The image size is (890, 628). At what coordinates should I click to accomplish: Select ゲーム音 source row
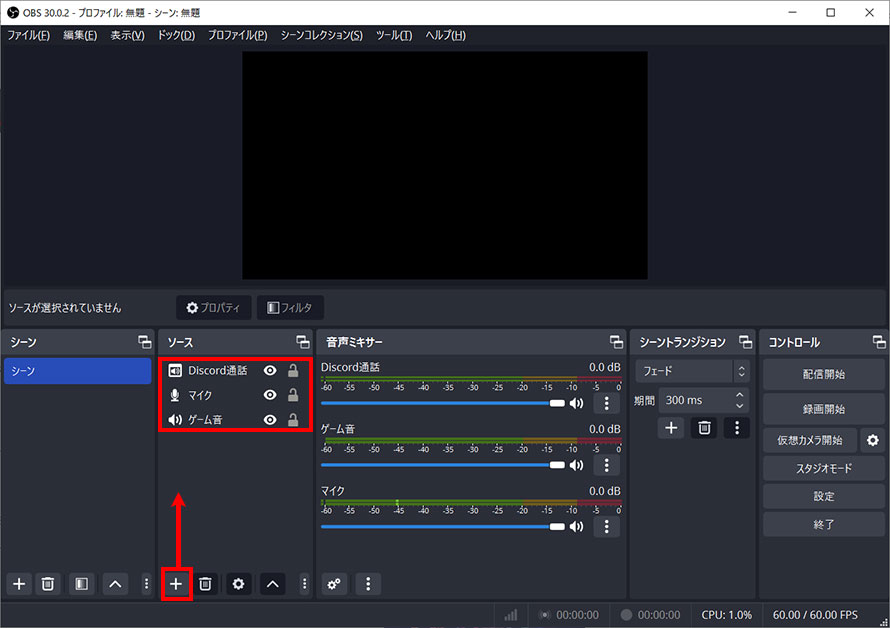[x=235, y=420]
